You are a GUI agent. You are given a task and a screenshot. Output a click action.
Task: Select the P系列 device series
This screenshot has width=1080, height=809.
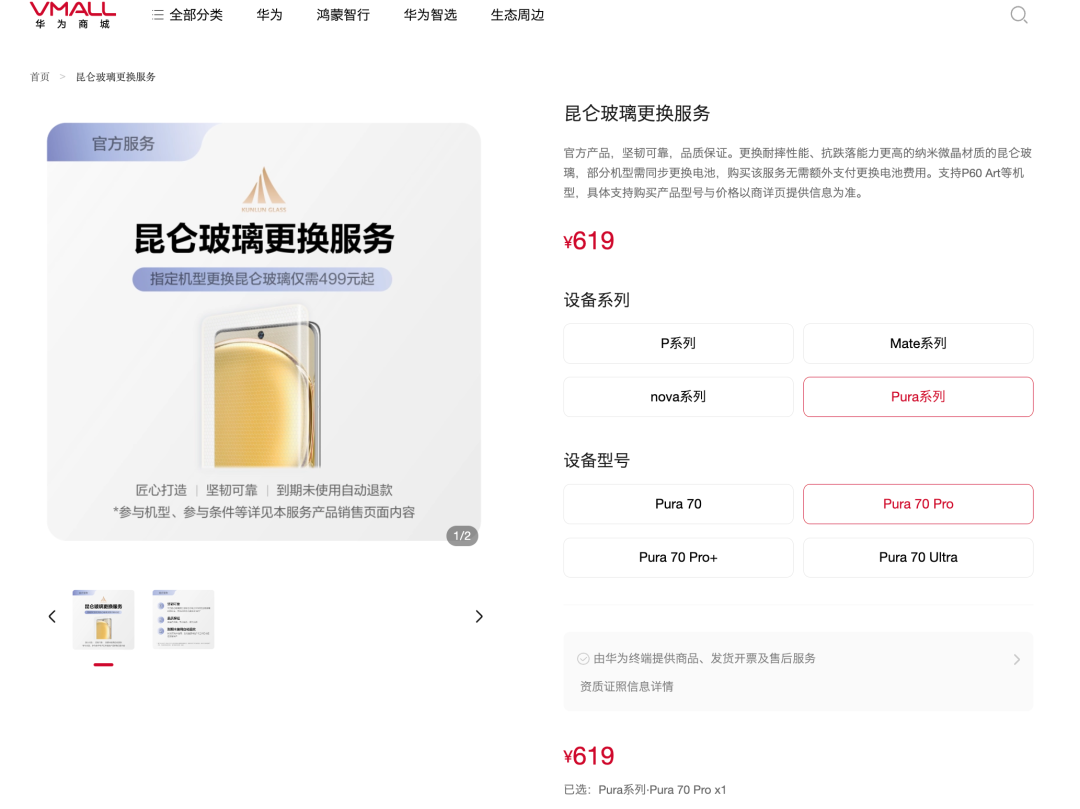coord(678,344)
